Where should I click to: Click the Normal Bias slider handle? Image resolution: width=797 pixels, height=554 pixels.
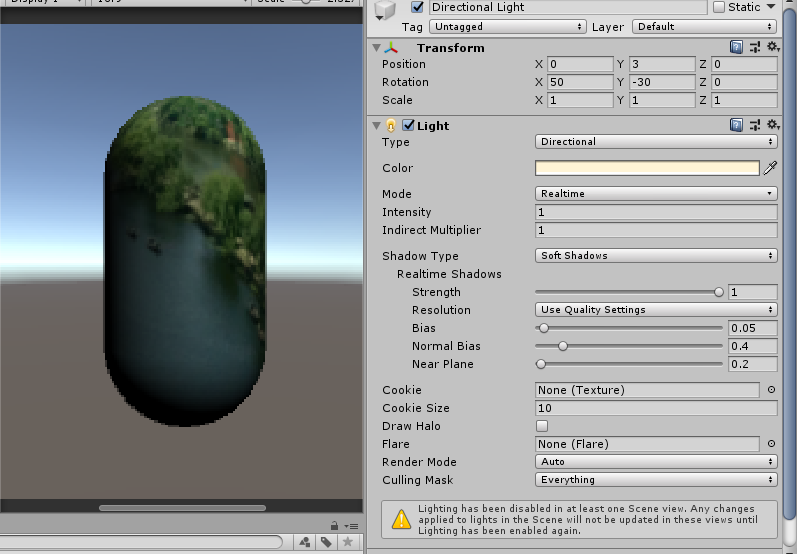tap(562, 346)
